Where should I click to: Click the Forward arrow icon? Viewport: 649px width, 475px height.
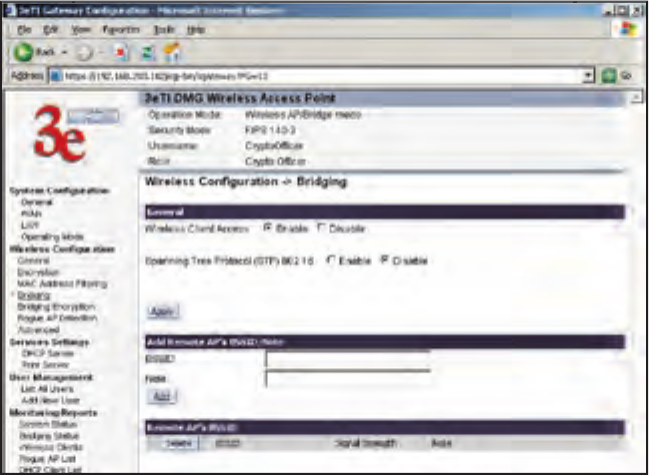(84, 53)
